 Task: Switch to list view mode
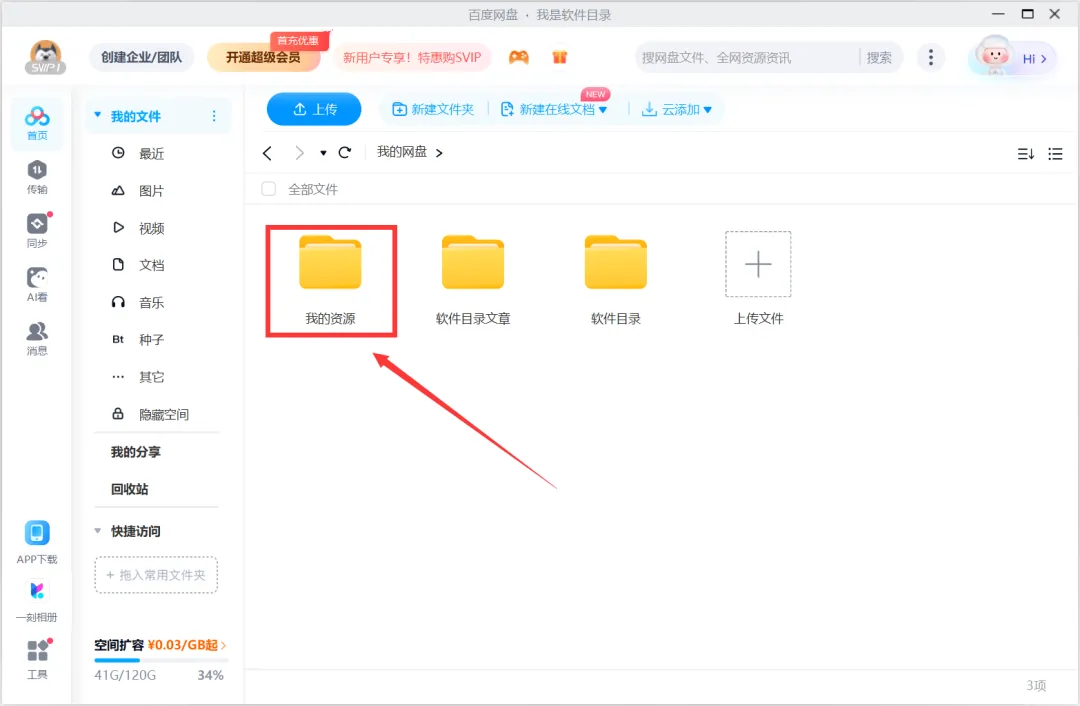click(x=1055, y=154)
